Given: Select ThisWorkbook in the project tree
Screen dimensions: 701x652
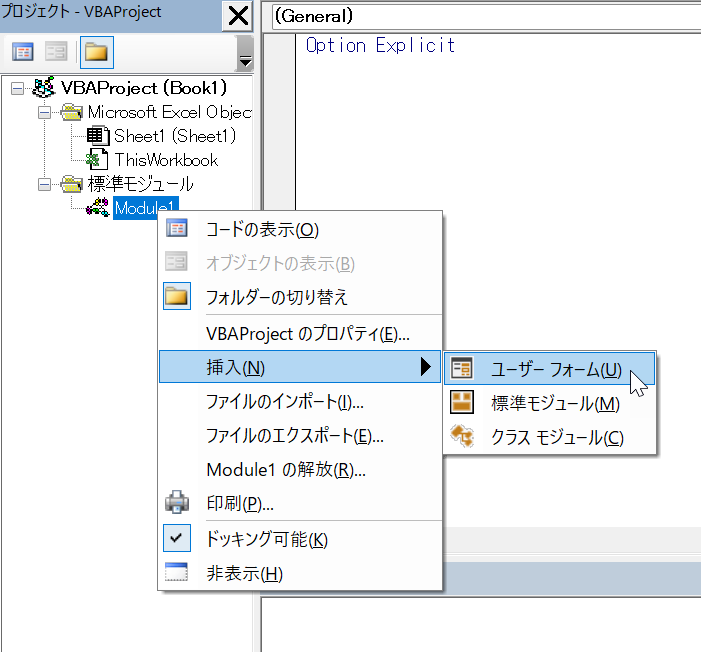Looking at the screenshot, I should pos(166,160).
